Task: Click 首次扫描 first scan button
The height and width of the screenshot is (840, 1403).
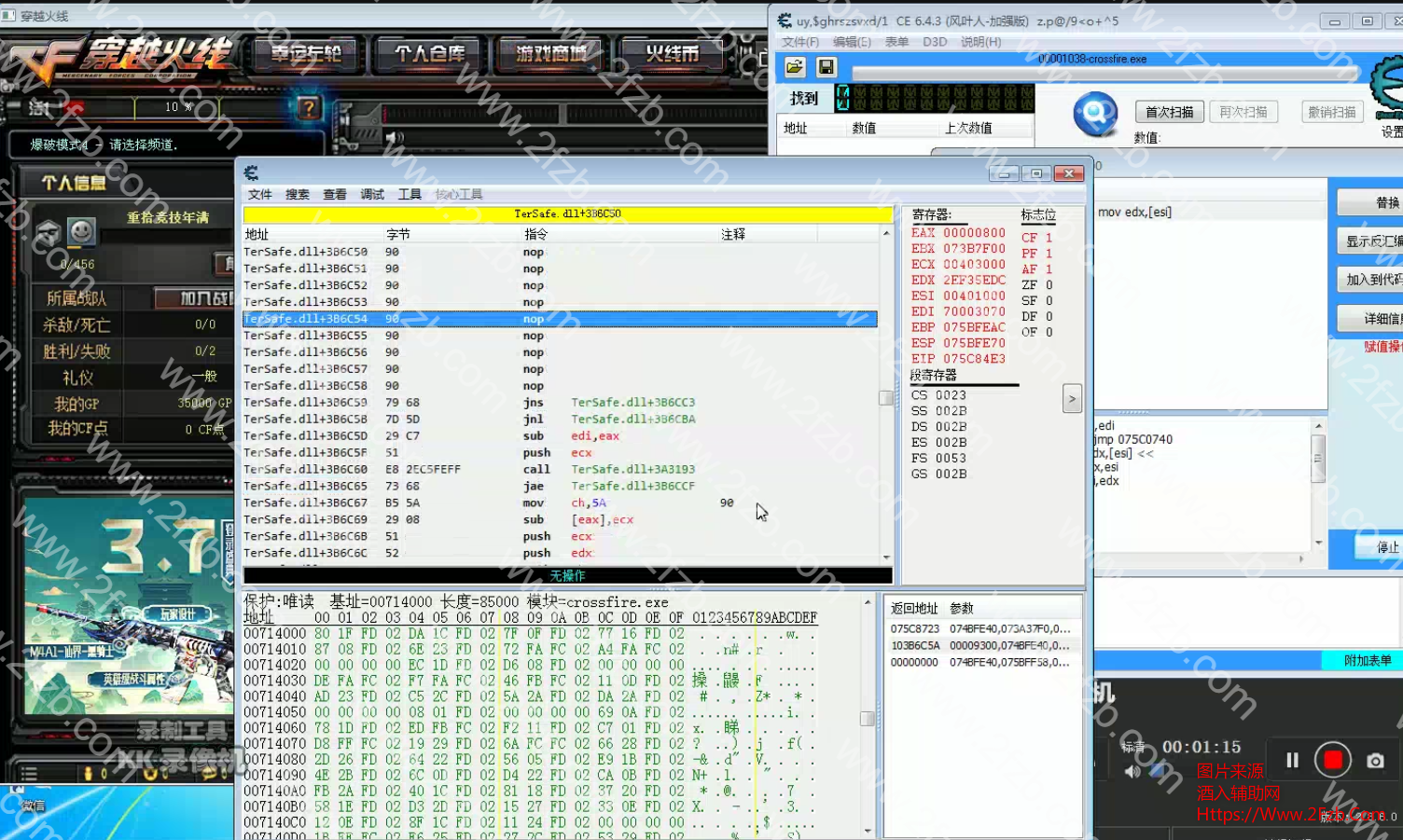Action: [x=1169, y=112]
